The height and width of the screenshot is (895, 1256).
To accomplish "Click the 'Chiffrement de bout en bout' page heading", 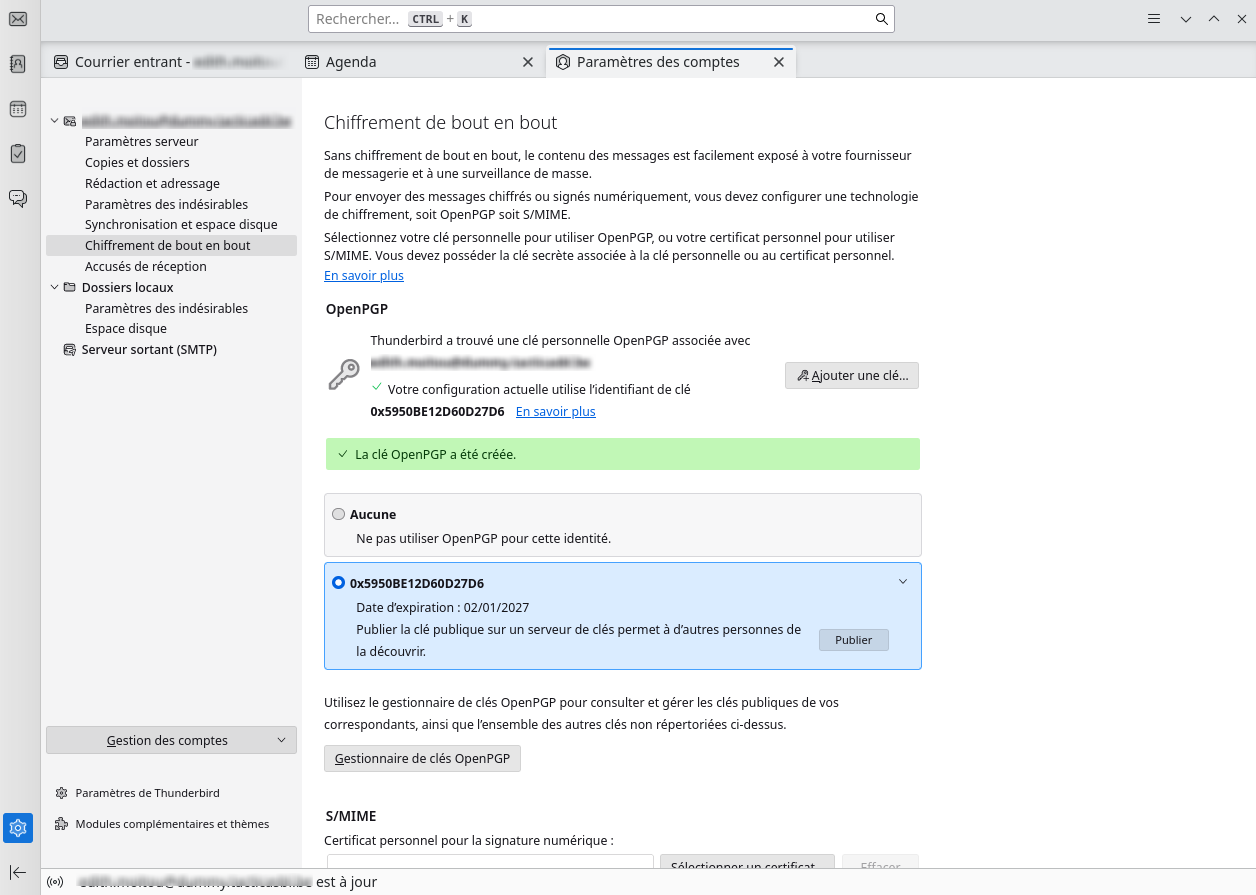I will pyautogui.click(x=440, y=123).
